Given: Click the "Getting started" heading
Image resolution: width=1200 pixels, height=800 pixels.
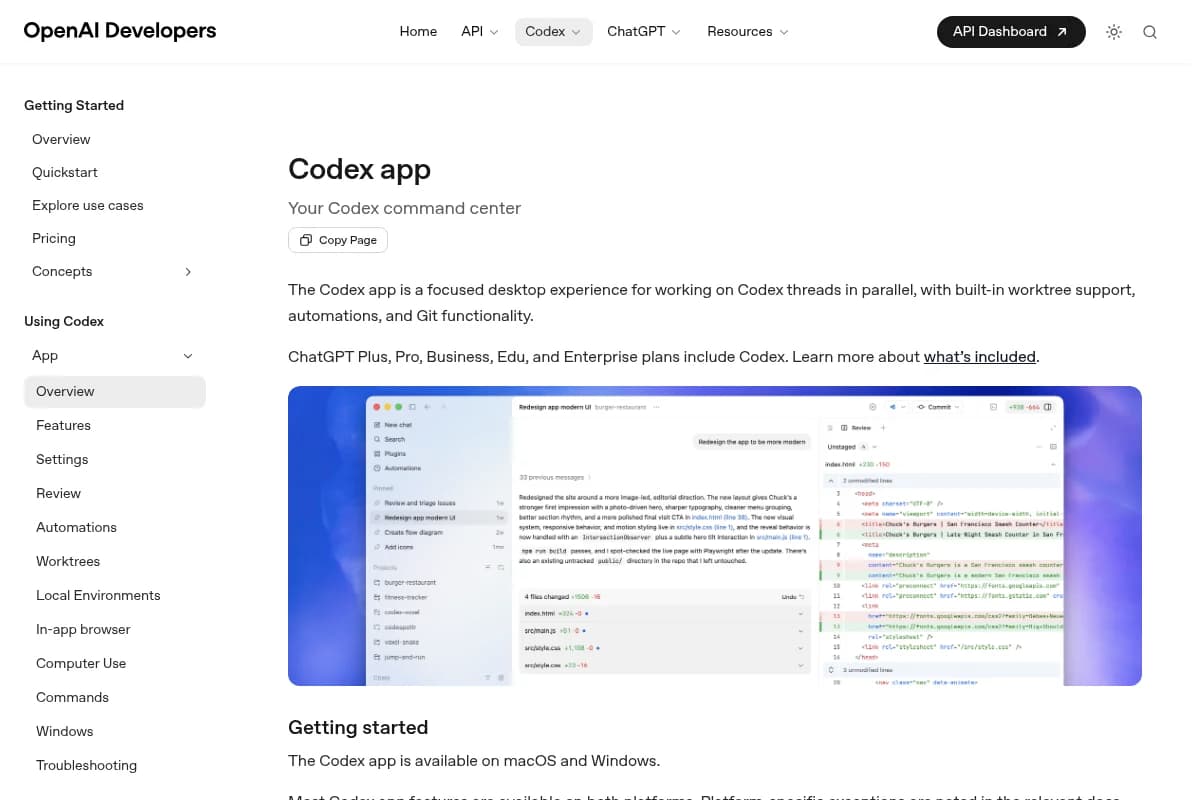Looking at the screenshot, I should click(358, 727).
